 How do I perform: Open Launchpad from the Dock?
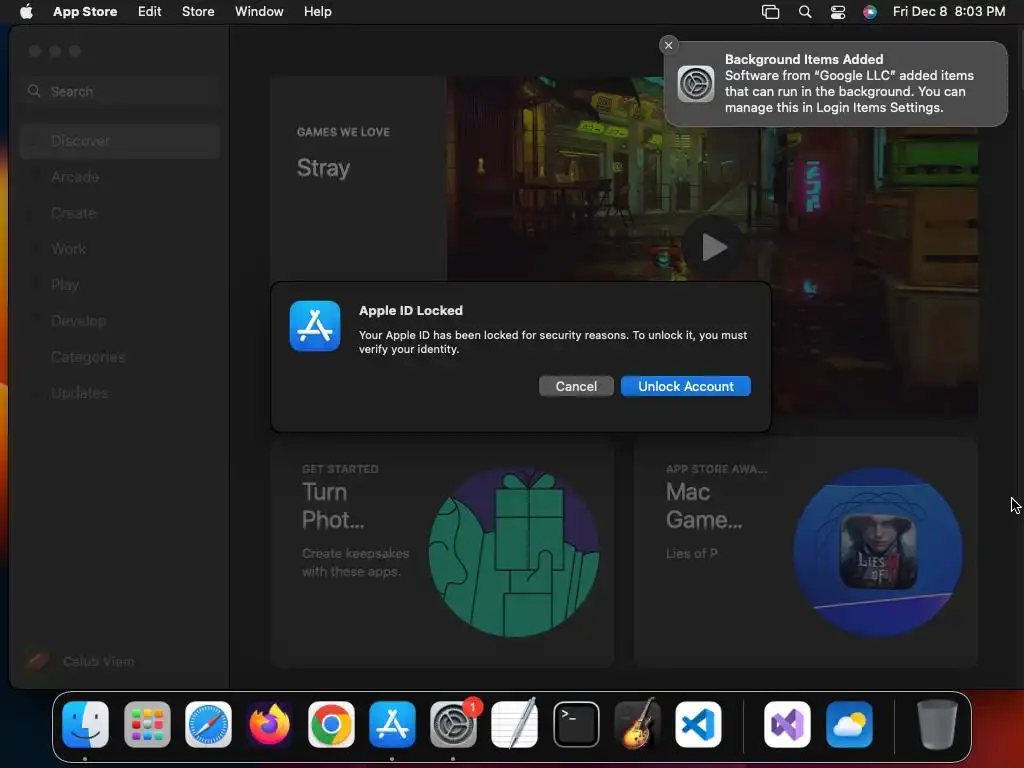tap(147, 724)
